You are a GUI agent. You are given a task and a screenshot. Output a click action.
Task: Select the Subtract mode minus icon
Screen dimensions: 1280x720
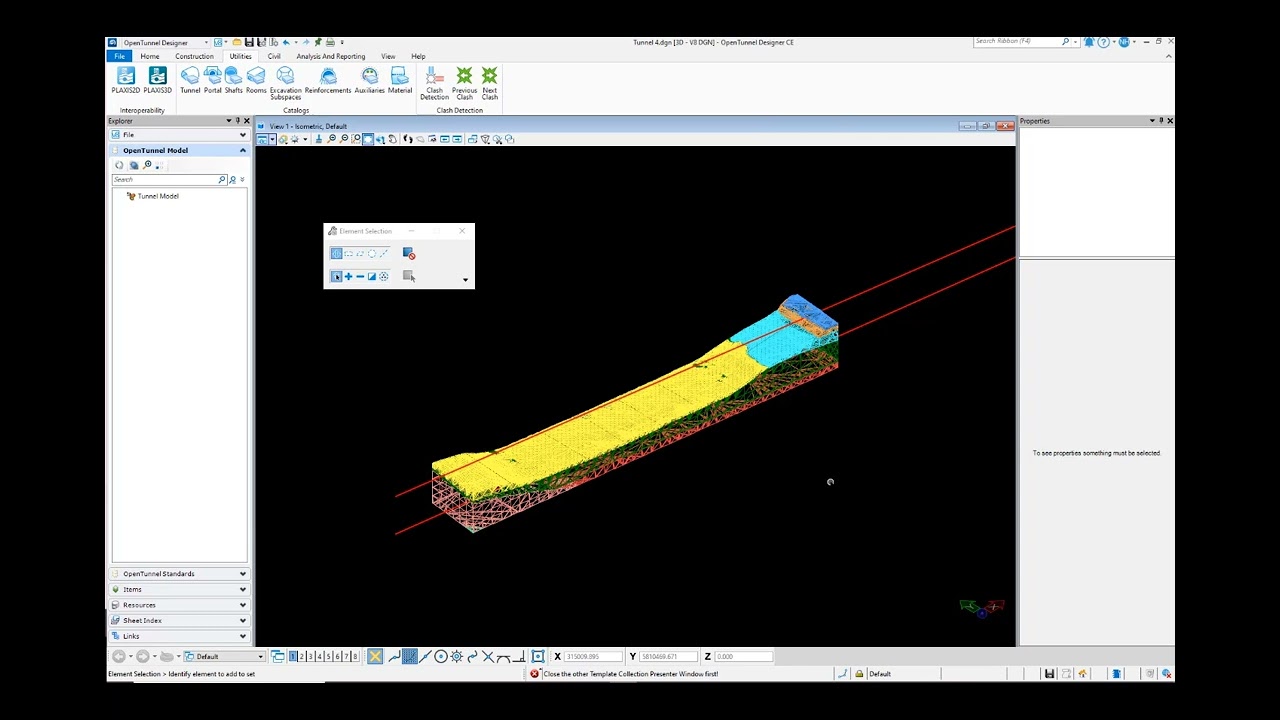tap(360, 276)
